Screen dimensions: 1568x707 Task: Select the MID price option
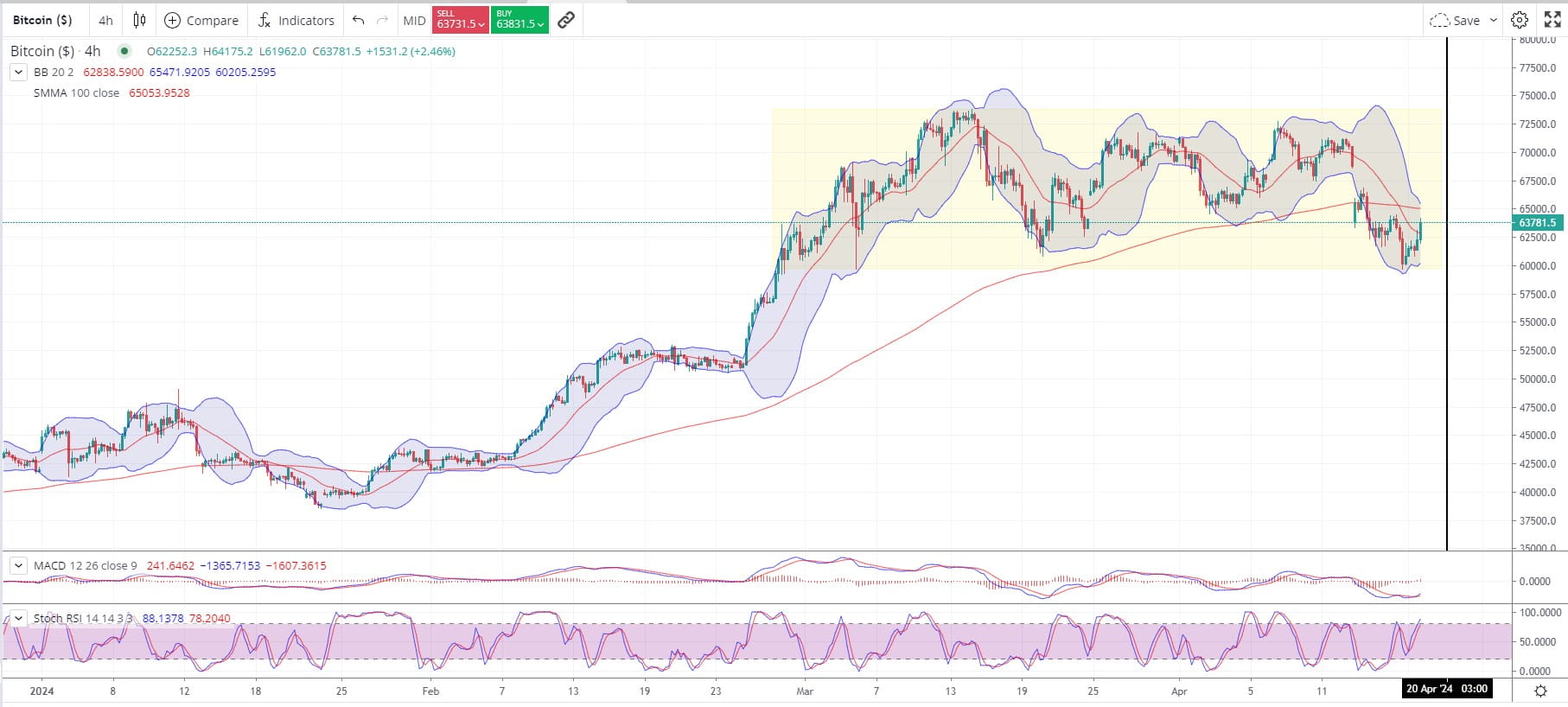(414, 20)
